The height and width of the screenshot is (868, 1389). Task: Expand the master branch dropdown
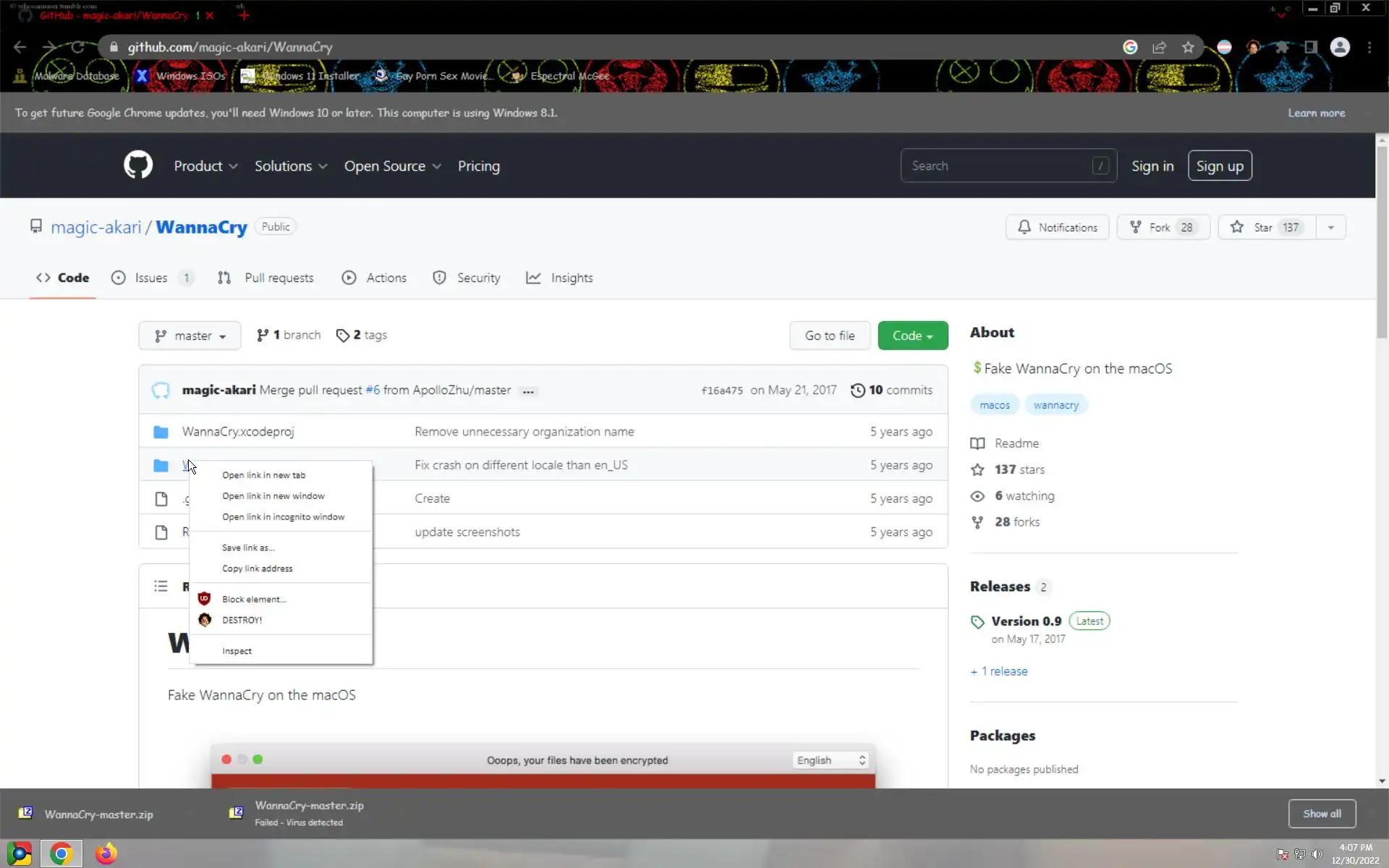pos(190,336)
